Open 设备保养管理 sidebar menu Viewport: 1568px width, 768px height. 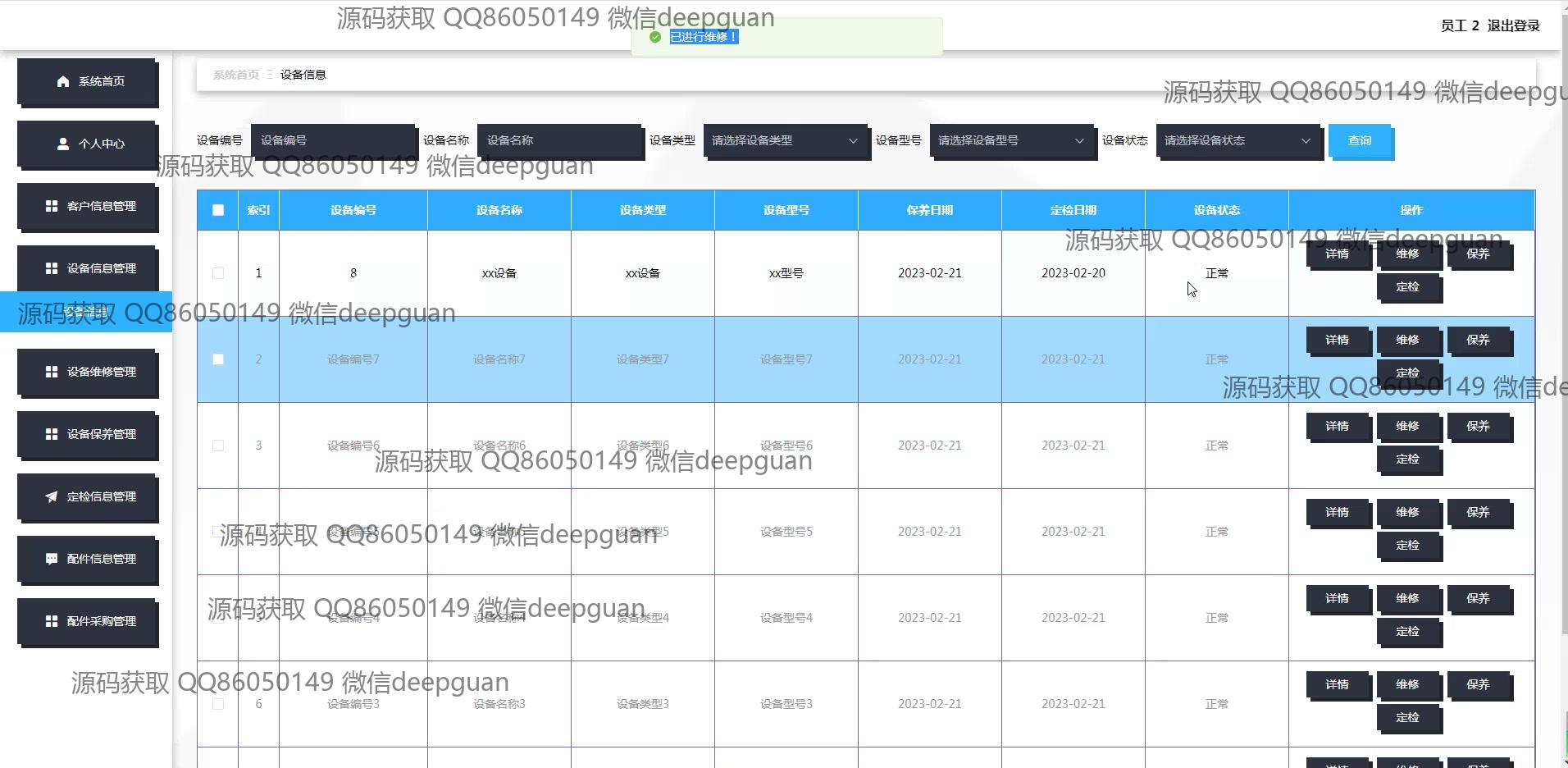(88, 435)
